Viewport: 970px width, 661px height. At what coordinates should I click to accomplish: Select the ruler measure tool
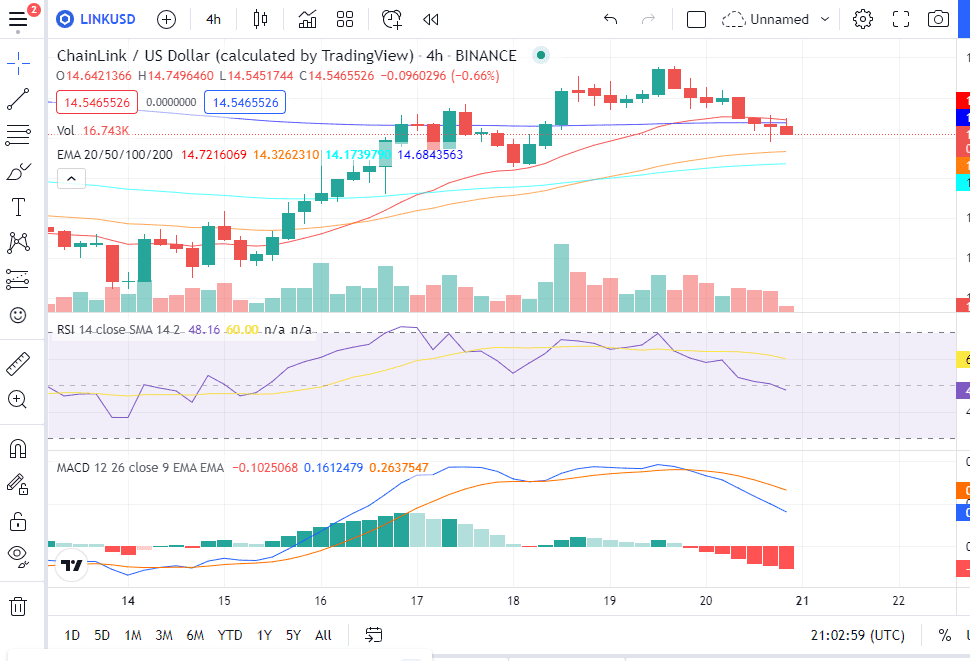pos(18,364)
